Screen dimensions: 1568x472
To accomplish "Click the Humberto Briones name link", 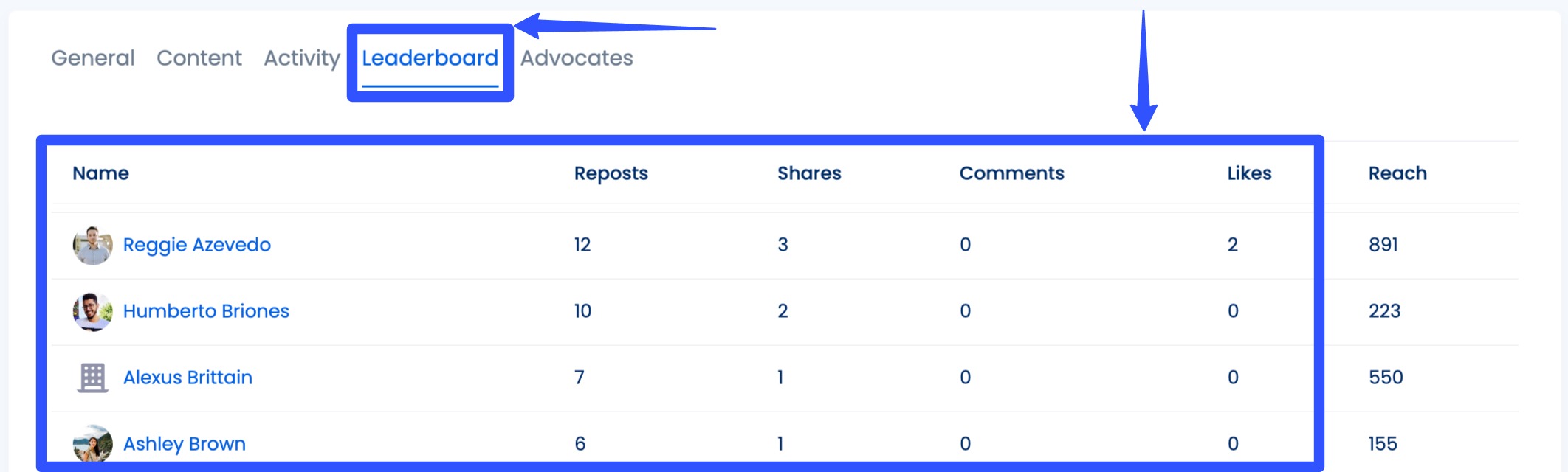I will click(206, 311).
